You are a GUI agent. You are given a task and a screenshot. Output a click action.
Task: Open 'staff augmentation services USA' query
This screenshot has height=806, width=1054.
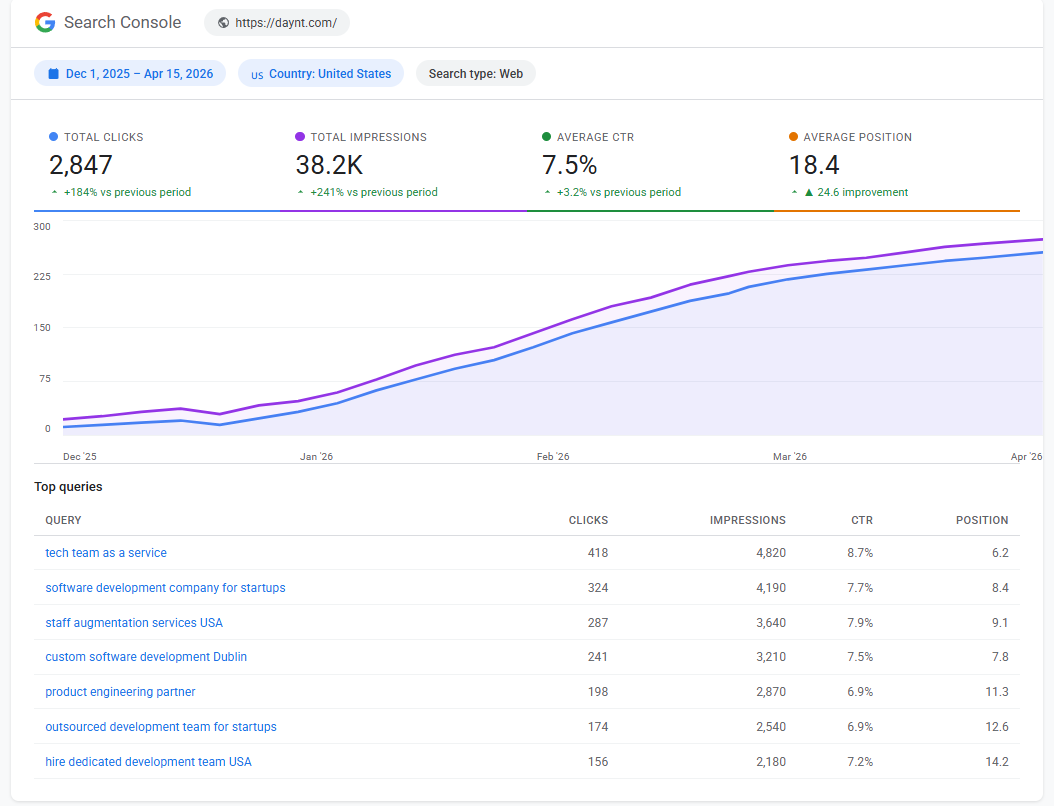(x=134, y=622)
